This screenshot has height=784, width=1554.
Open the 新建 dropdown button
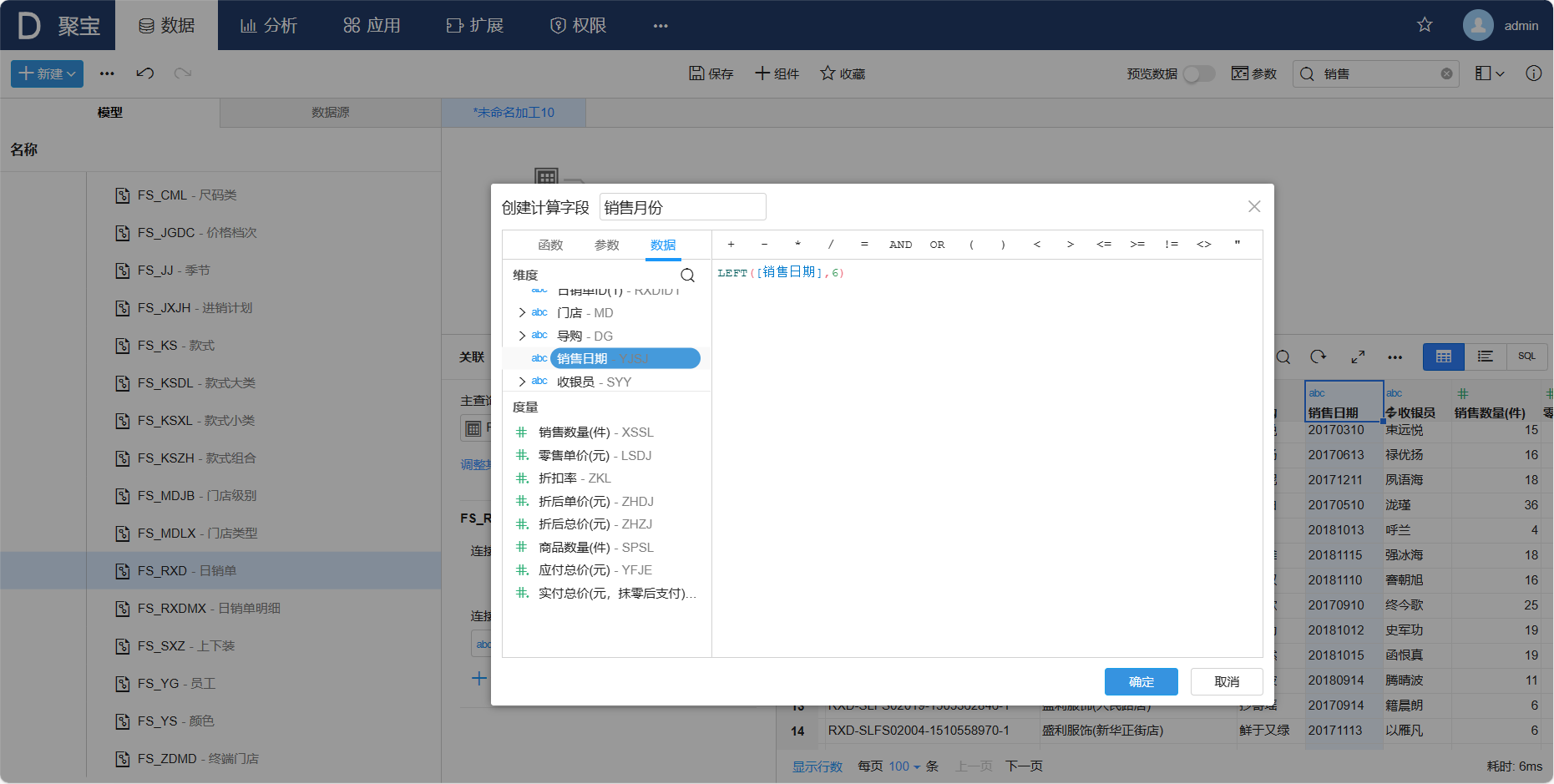point(47,73)
